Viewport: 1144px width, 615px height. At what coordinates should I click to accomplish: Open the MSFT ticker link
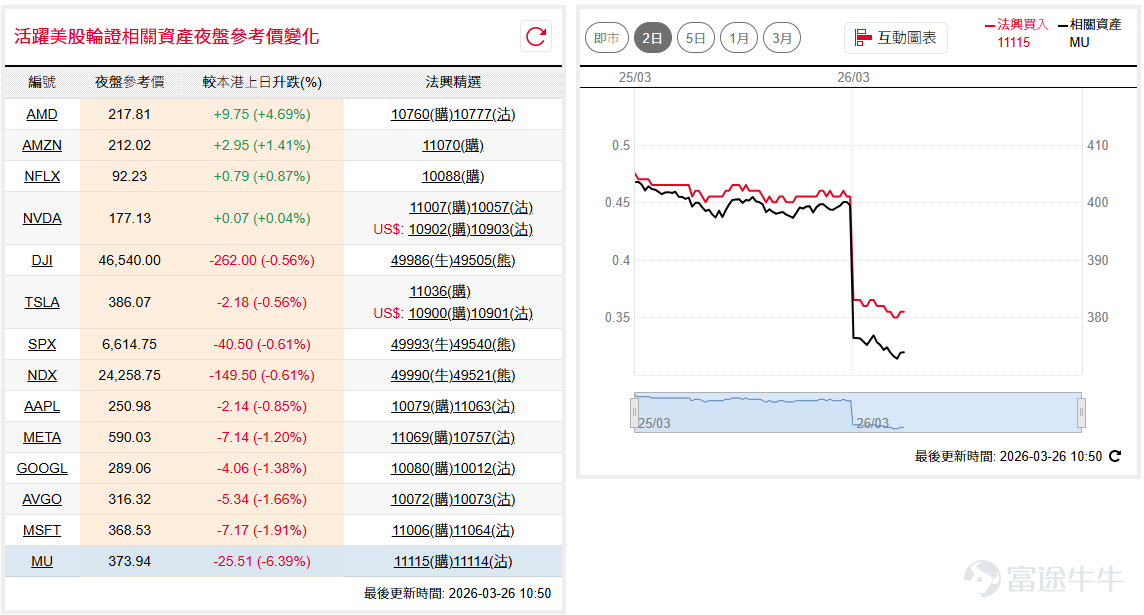[x=42, y=530]
